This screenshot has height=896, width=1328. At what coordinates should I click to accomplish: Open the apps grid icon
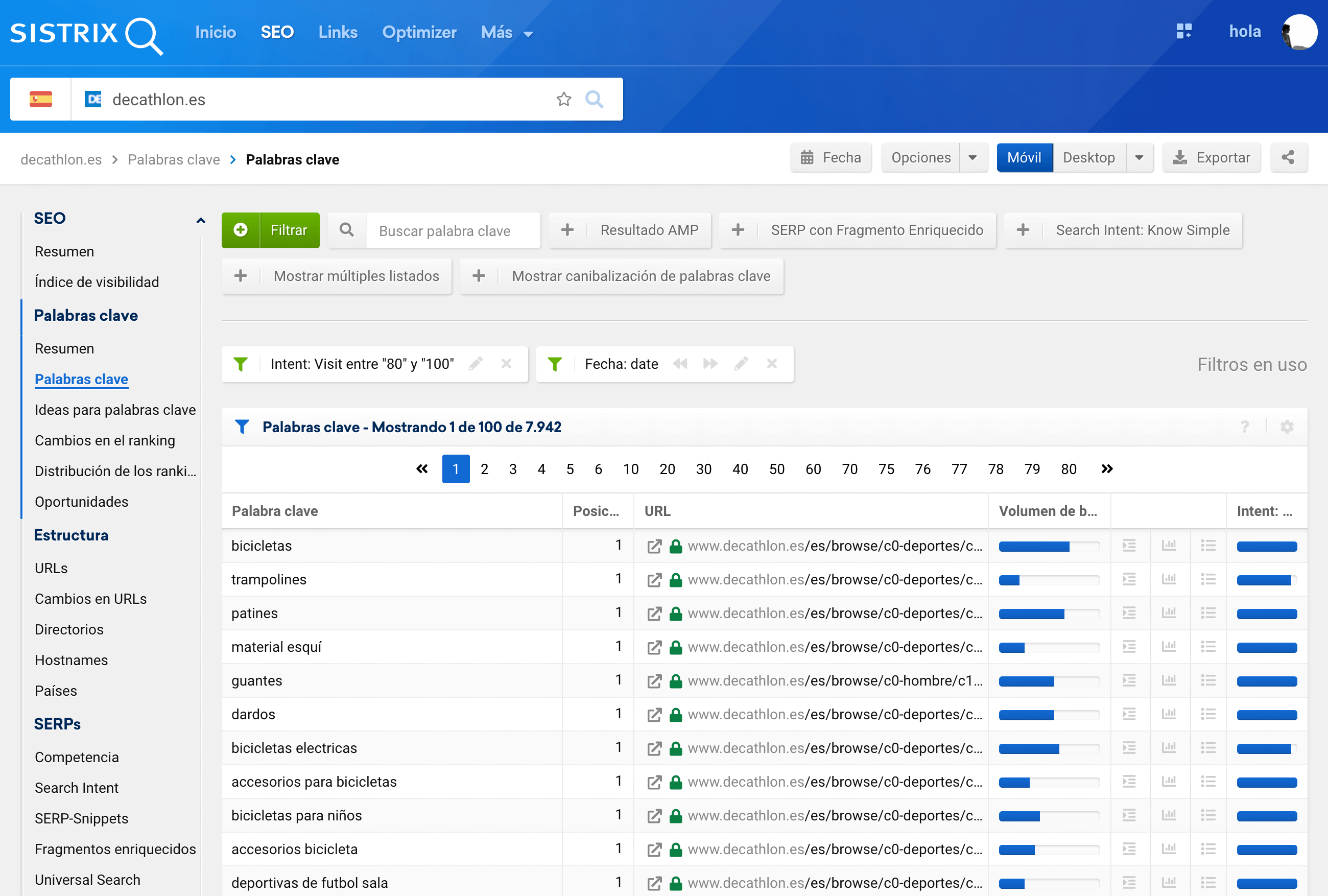click(1183, 32)
